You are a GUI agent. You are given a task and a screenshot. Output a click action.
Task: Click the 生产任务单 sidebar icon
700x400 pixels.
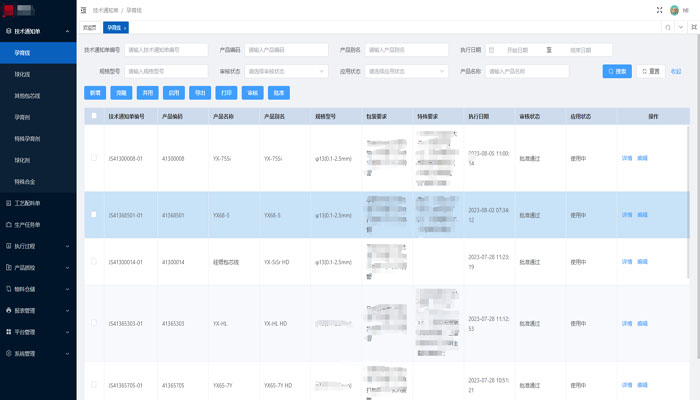click(8, 223)
